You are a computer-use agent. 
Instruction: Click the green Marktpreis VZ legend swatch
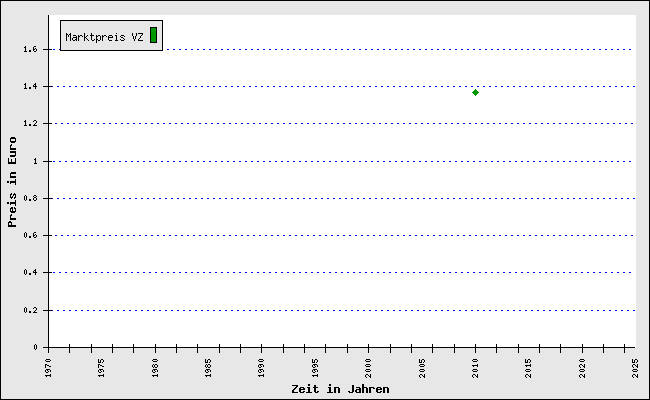point(153,35)
